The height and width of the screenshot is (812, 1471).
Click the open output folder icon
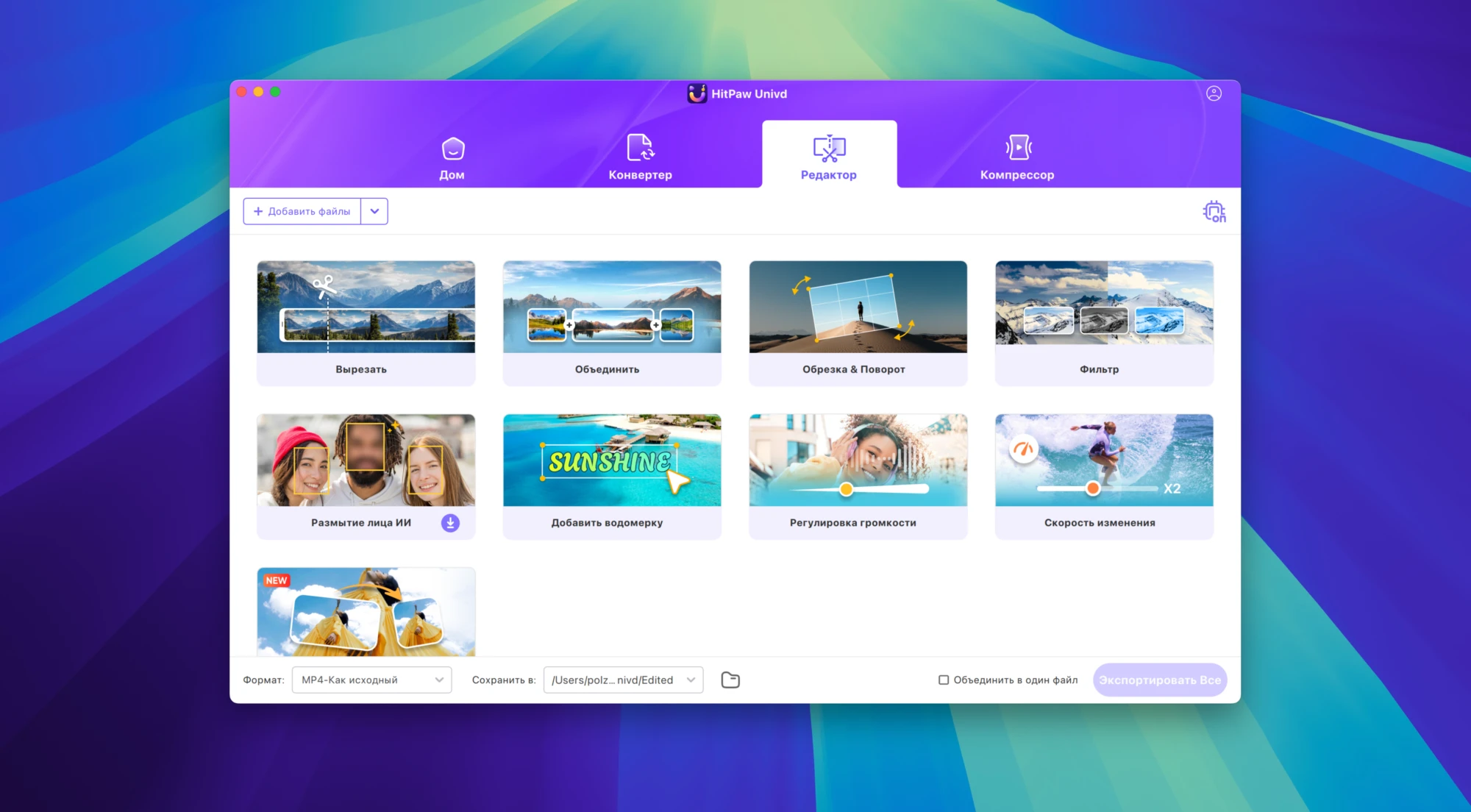[730, 680]
